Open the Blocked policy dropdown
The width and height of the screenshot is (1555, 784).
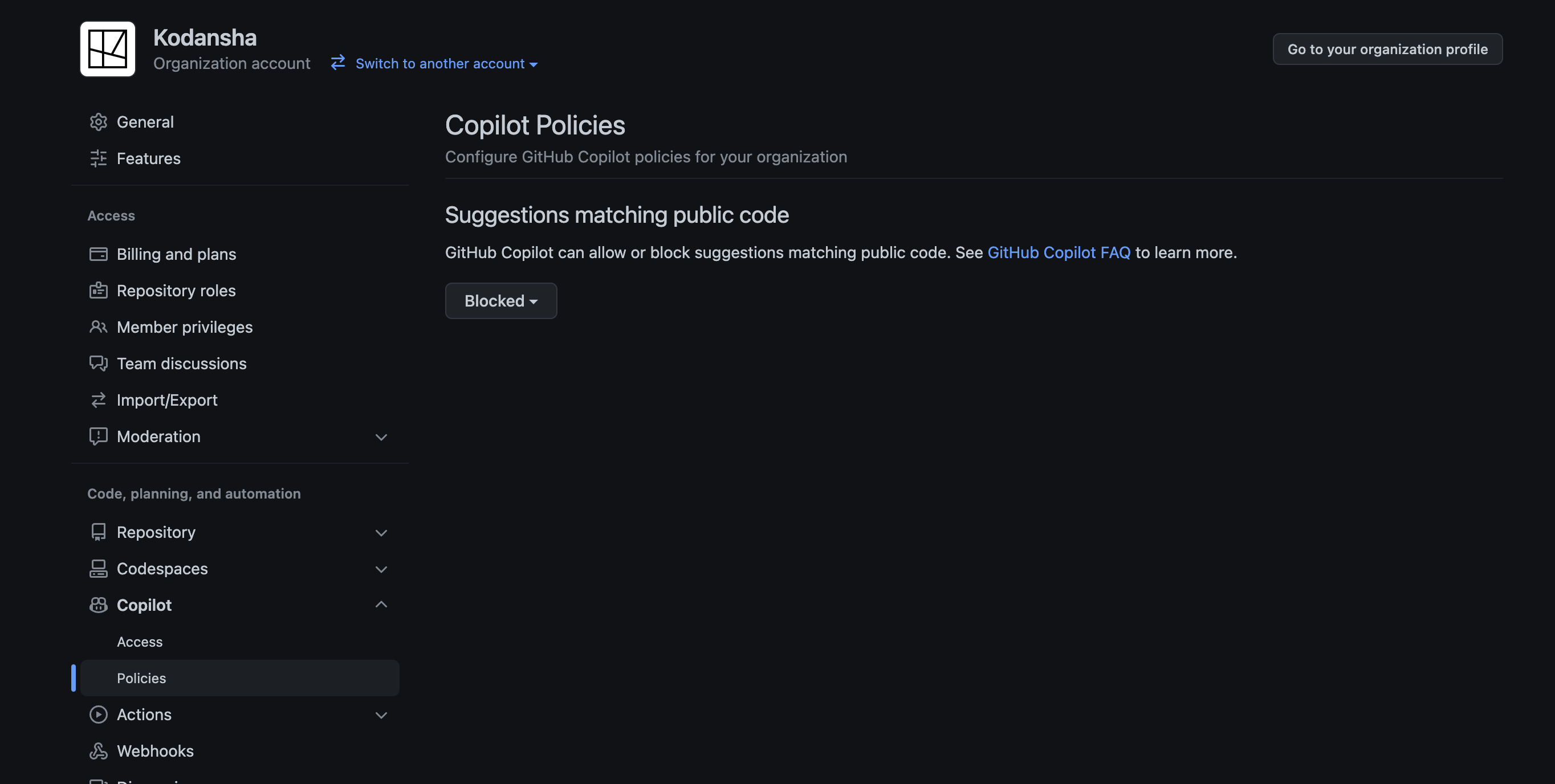tap(500, 301)
